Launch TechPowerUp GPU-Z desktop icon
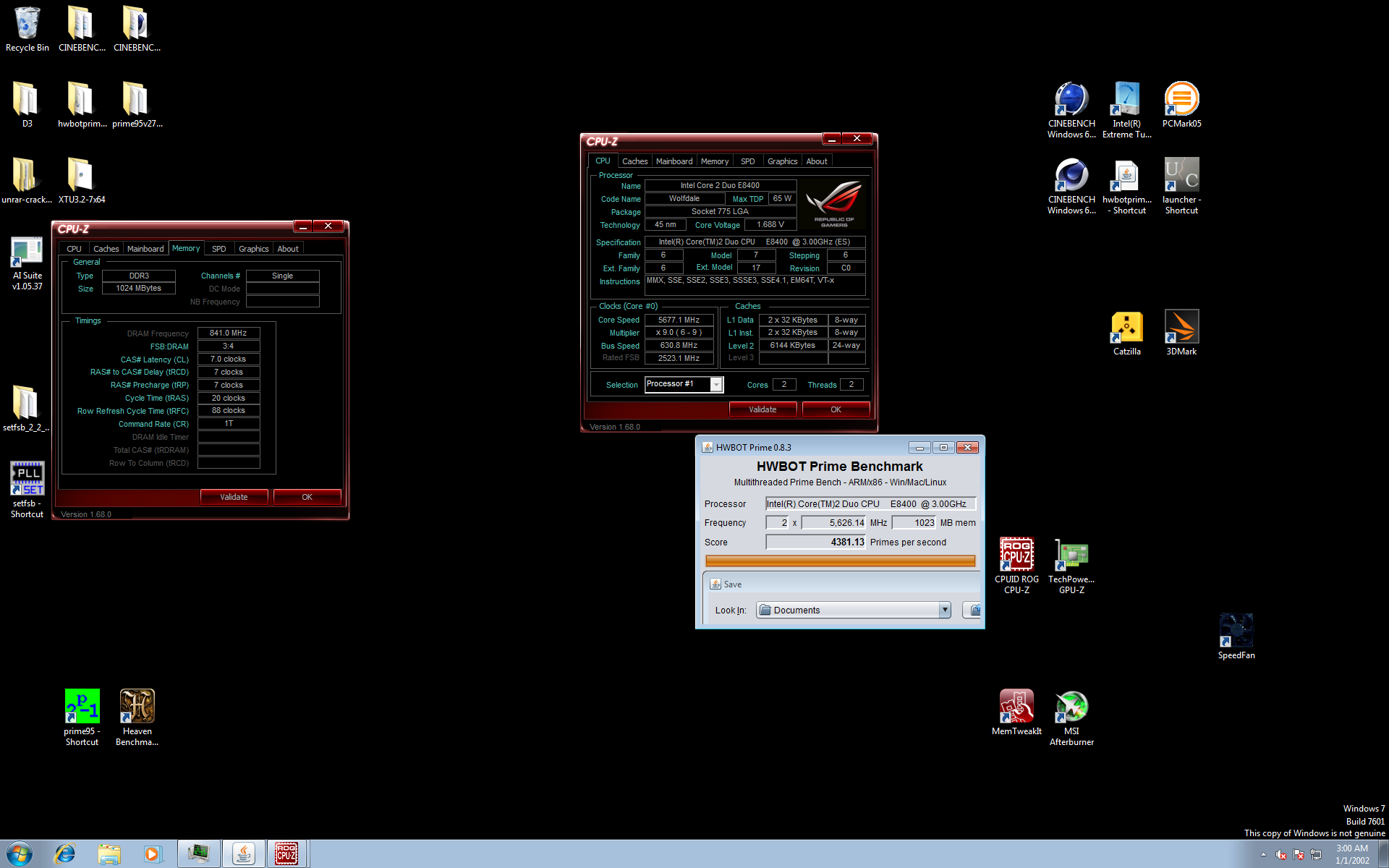 click(1071, 566)
